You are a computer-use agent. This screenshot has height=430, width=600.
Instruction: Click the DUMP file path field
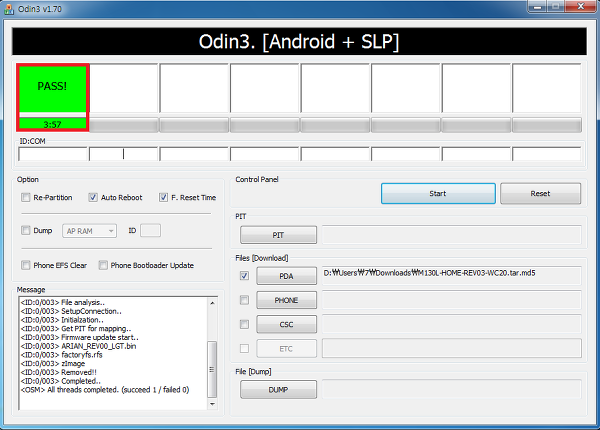pyautogui.click(x=451, y=389)
